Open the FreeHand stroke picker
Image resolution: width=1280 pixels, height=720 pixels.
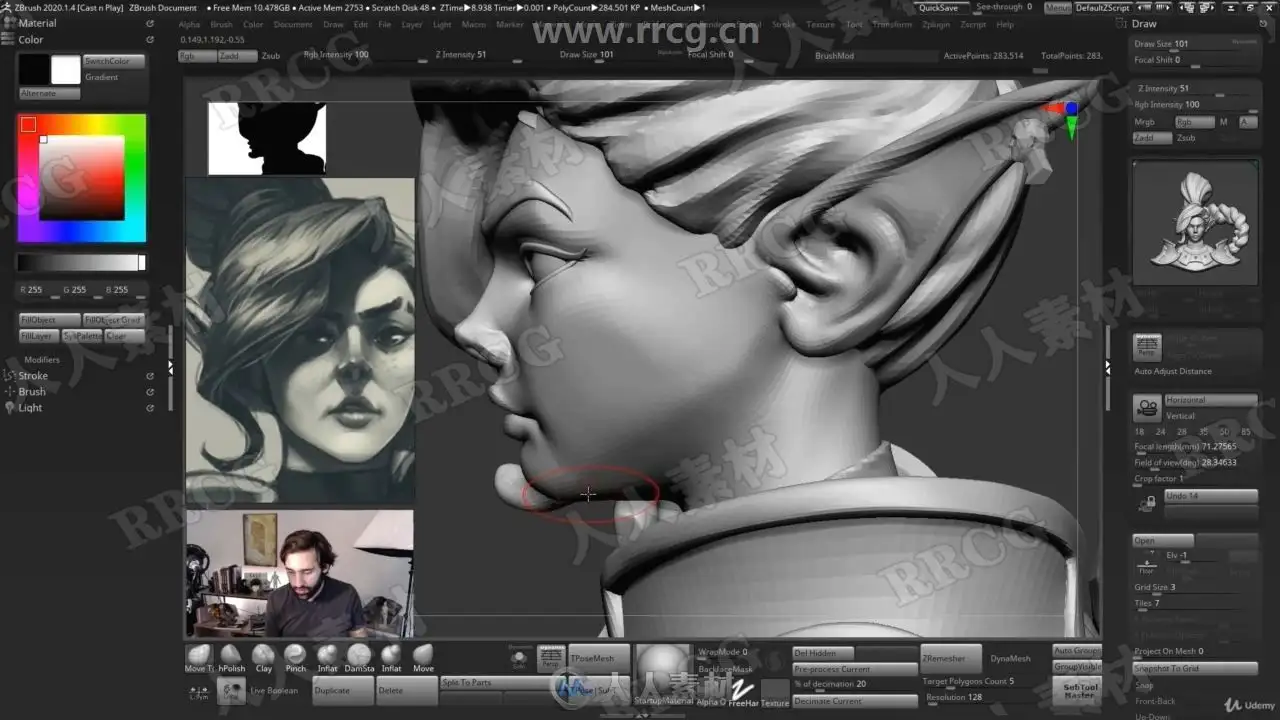(x=742, y=690)
